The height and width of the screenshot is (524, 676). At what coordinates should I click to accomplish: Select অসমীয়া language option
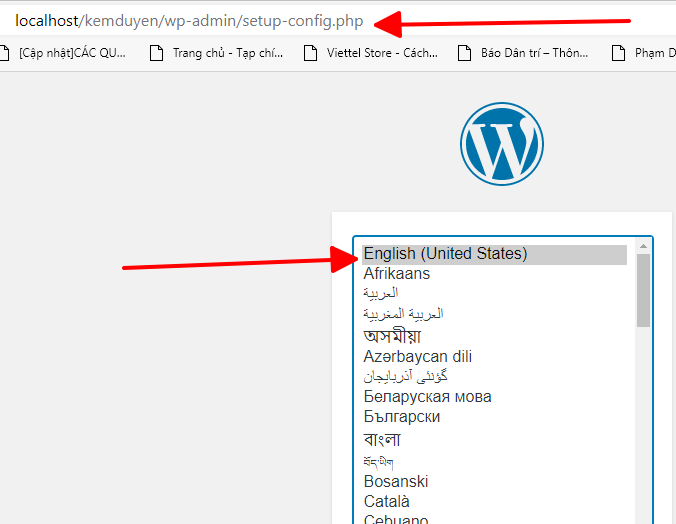pos(494,336)
